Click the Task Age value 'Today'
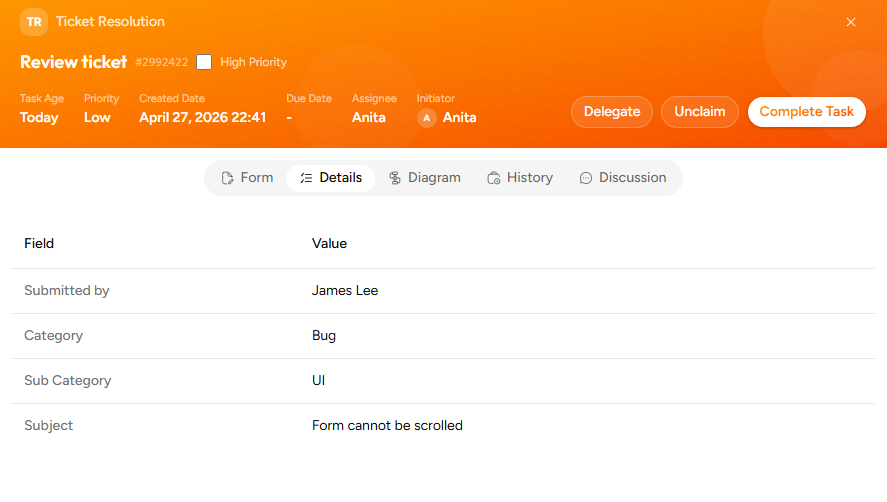887x502 pixels. (x=39, y=118)
